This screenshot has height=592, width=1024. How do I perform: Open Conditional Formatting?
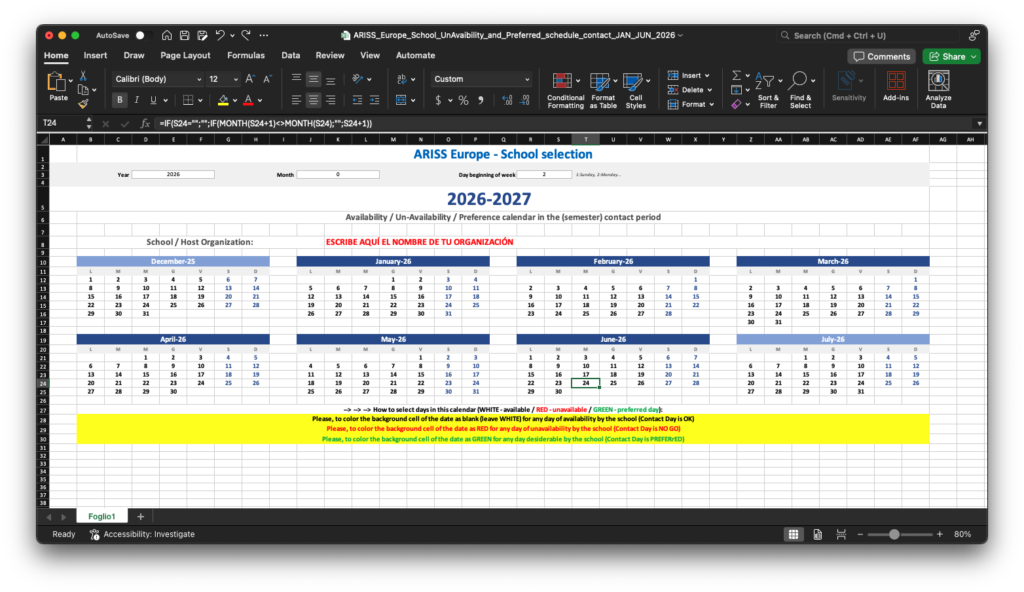coord(566,88)
